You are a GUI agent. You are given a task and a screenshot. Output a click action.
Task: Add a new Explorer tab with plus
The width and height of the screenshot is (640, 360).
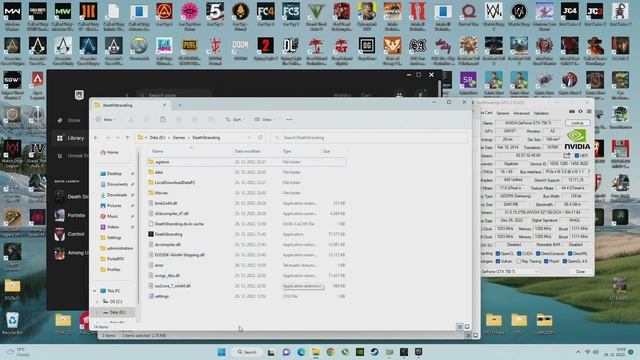[x=180, y=105]
